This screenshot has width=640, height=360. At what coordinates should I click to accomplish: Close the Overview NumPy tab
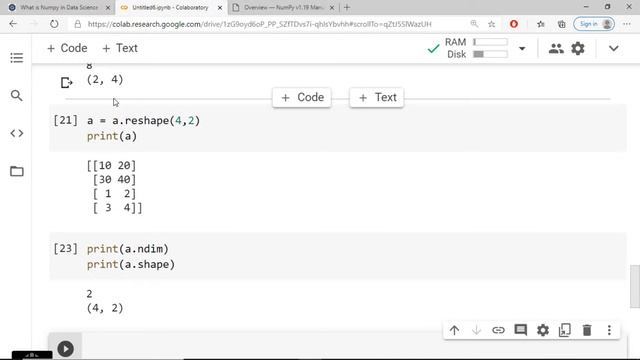[x=332, y=7]
